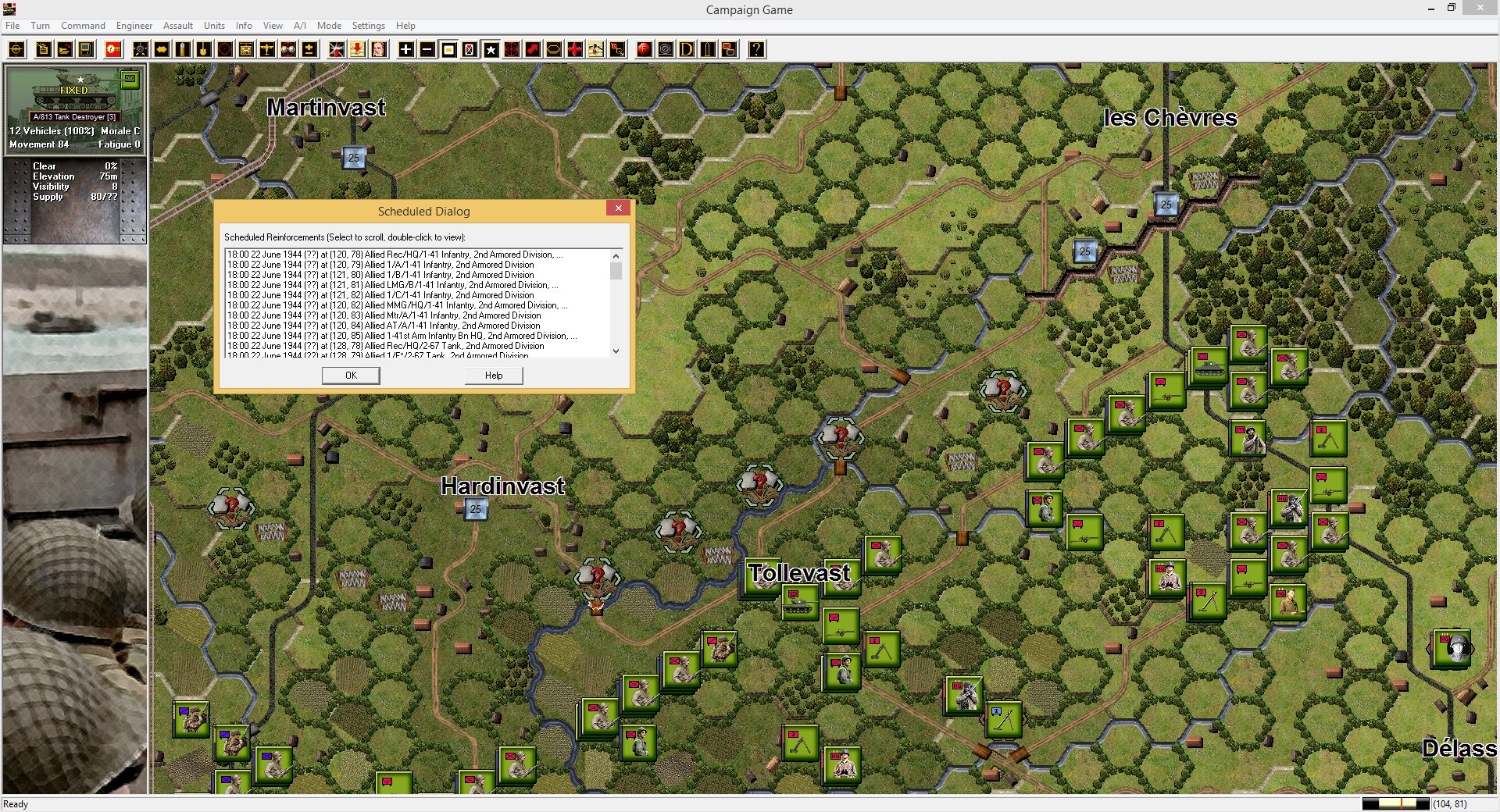Toggle the diagonal linked squares button
1500x812 pixels.
pyautogui.click(x=617, y=49)
